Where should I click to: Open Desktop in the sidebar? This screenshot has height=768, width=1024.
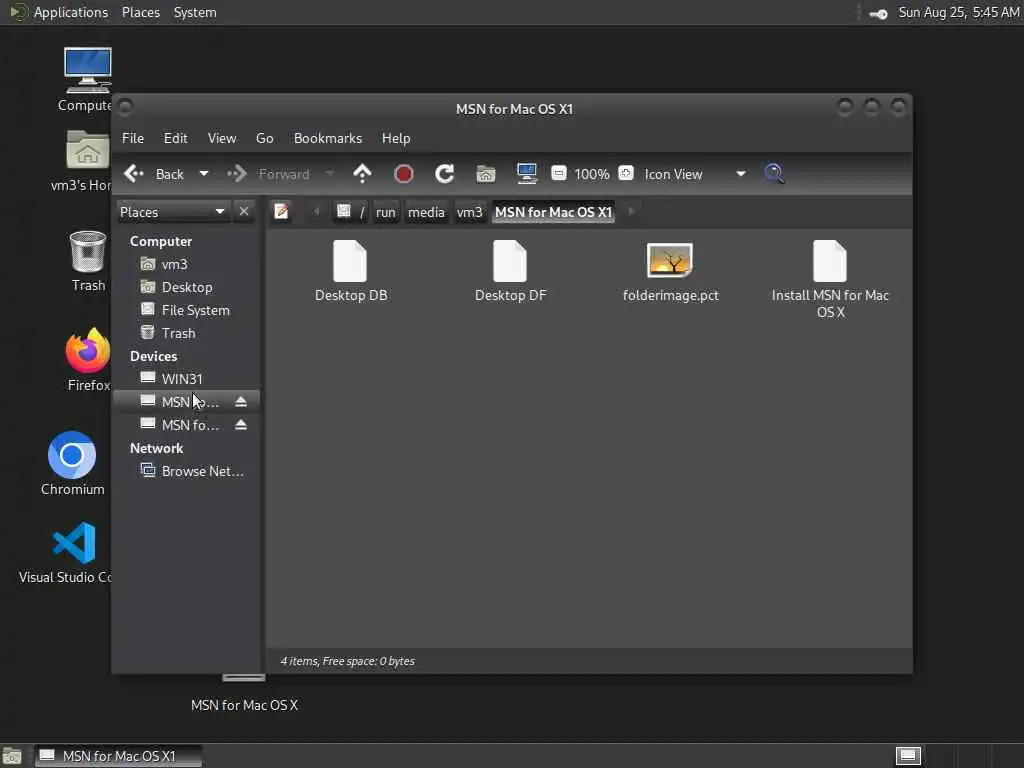click(186, 287)
